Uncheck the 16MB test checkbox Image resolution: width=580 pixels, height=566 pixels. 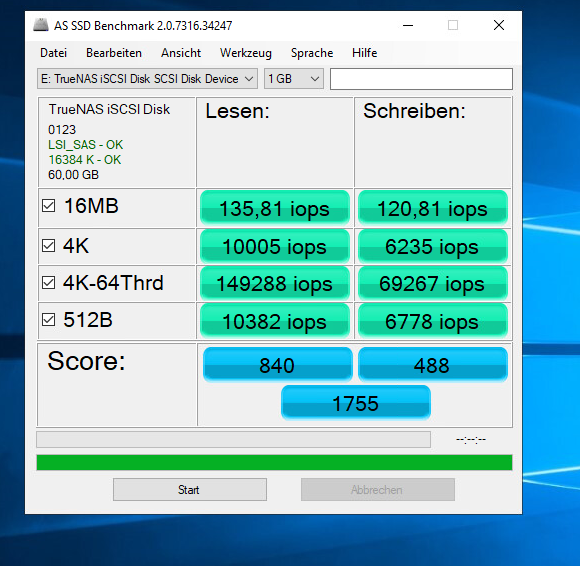click(48, 206)
